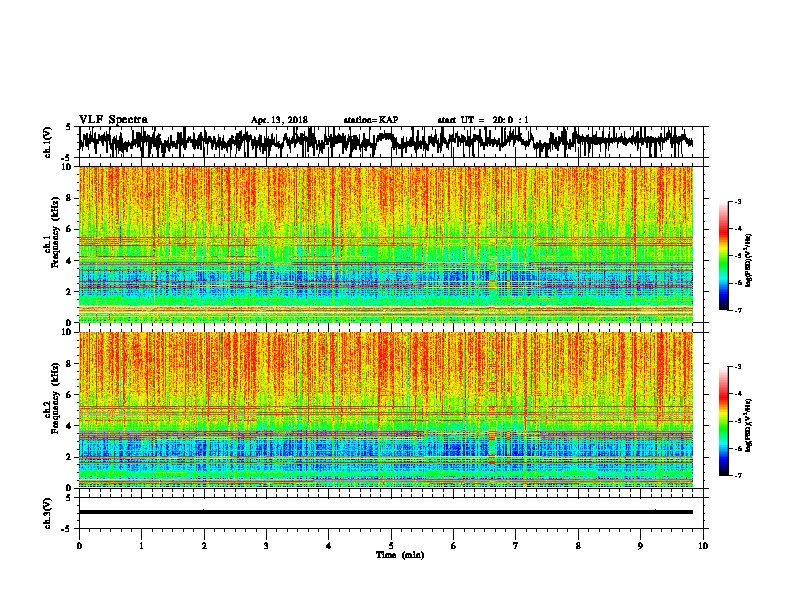Click the "-7" tick on ch.2 colorbar
Viewport: 792px width, 612px height.
(738, 475)
